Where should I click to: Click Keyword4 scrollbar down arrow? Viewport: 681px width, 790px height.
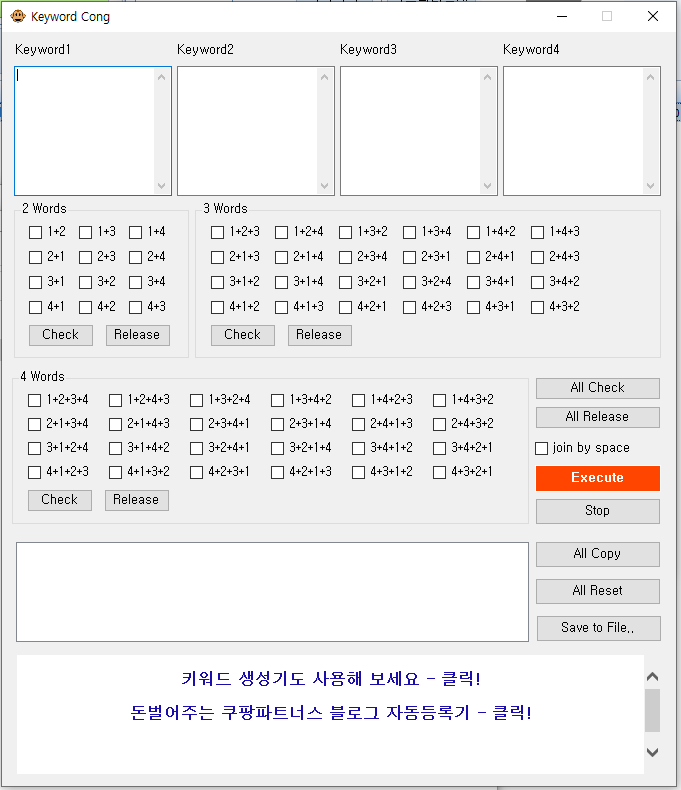coord(650,185)
